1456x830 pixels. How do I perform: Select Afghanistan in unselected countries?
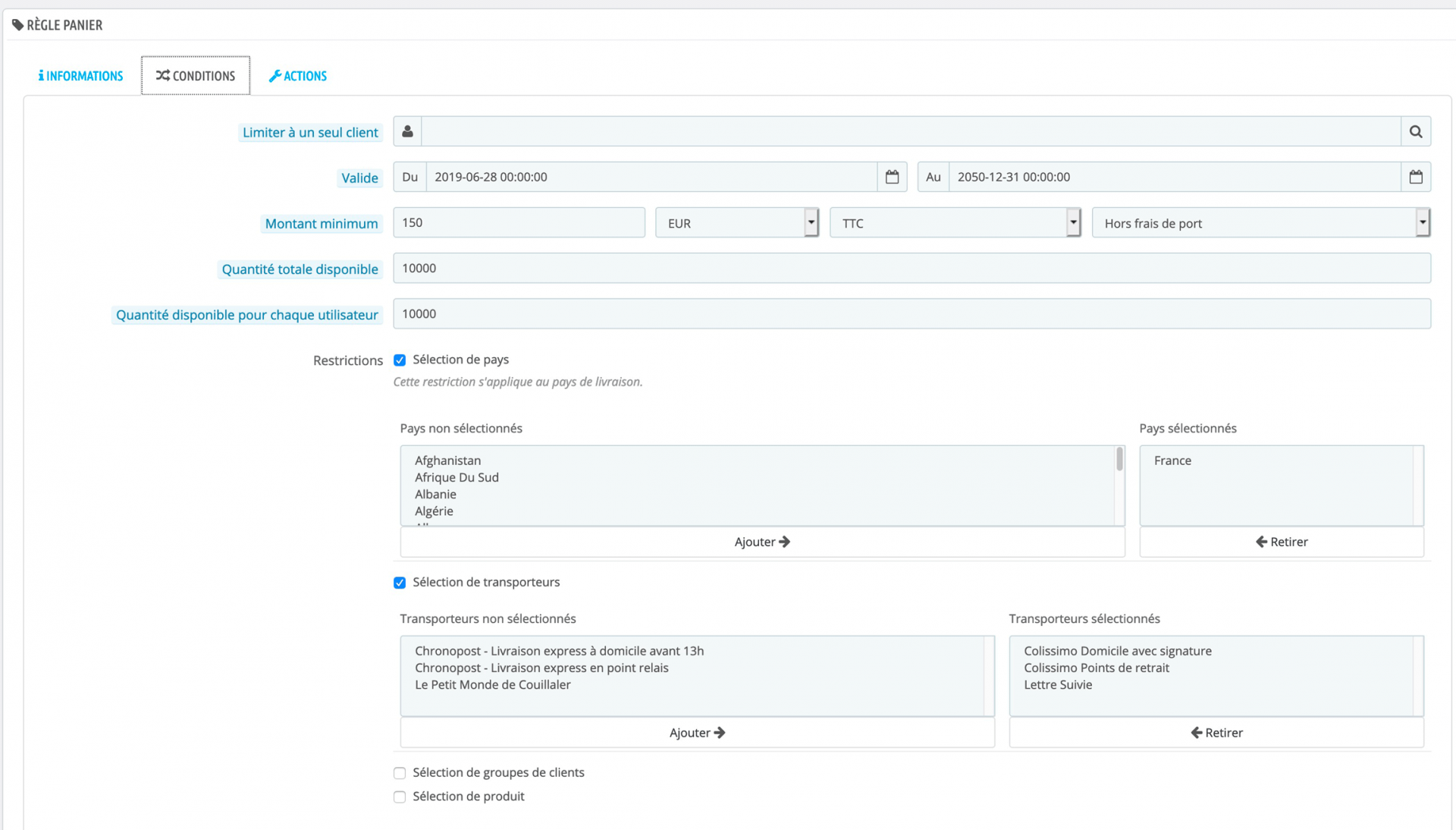[447, 461]
